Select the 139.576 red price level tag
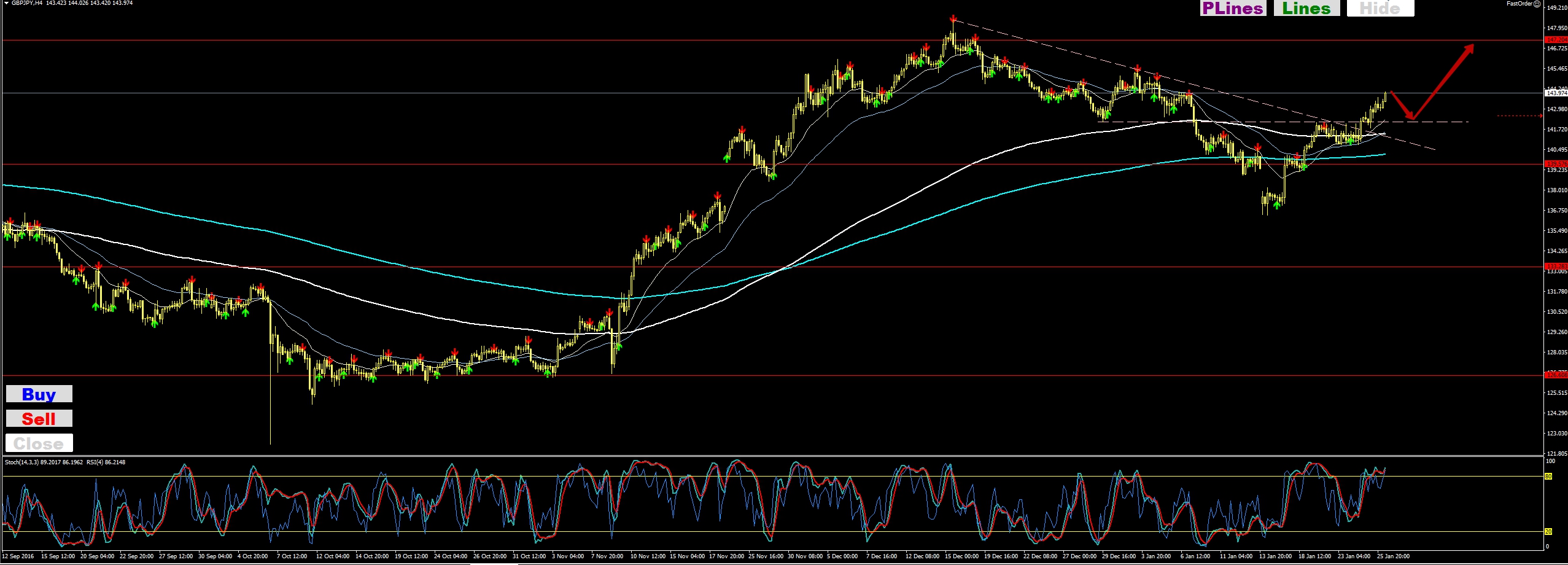The height and width of the screenshot is (565, 1568). (x=1556, y=163)
